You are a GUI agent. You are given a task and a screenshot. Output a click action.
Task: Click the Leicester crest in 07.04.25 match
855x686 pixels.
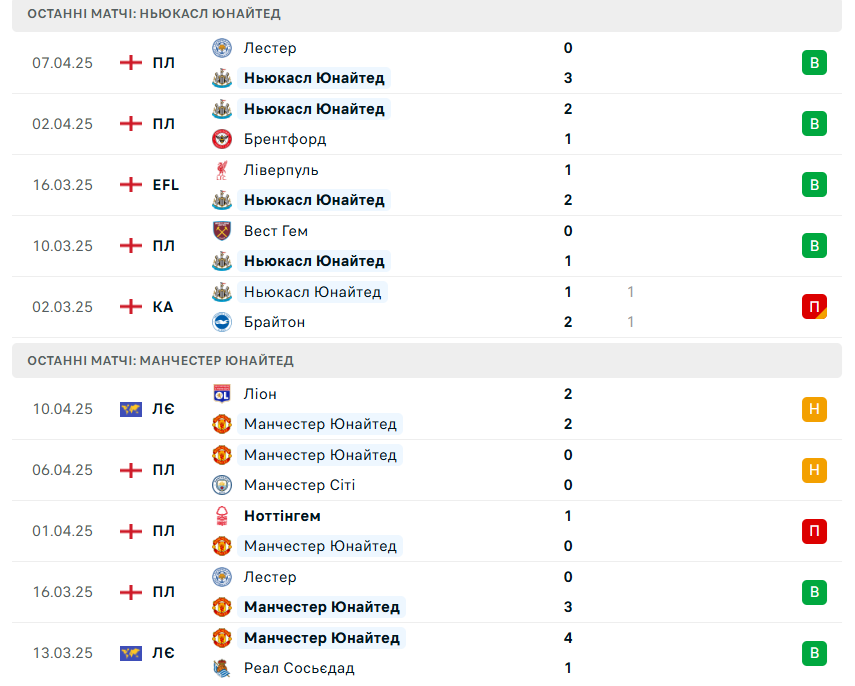pos(222,48)
